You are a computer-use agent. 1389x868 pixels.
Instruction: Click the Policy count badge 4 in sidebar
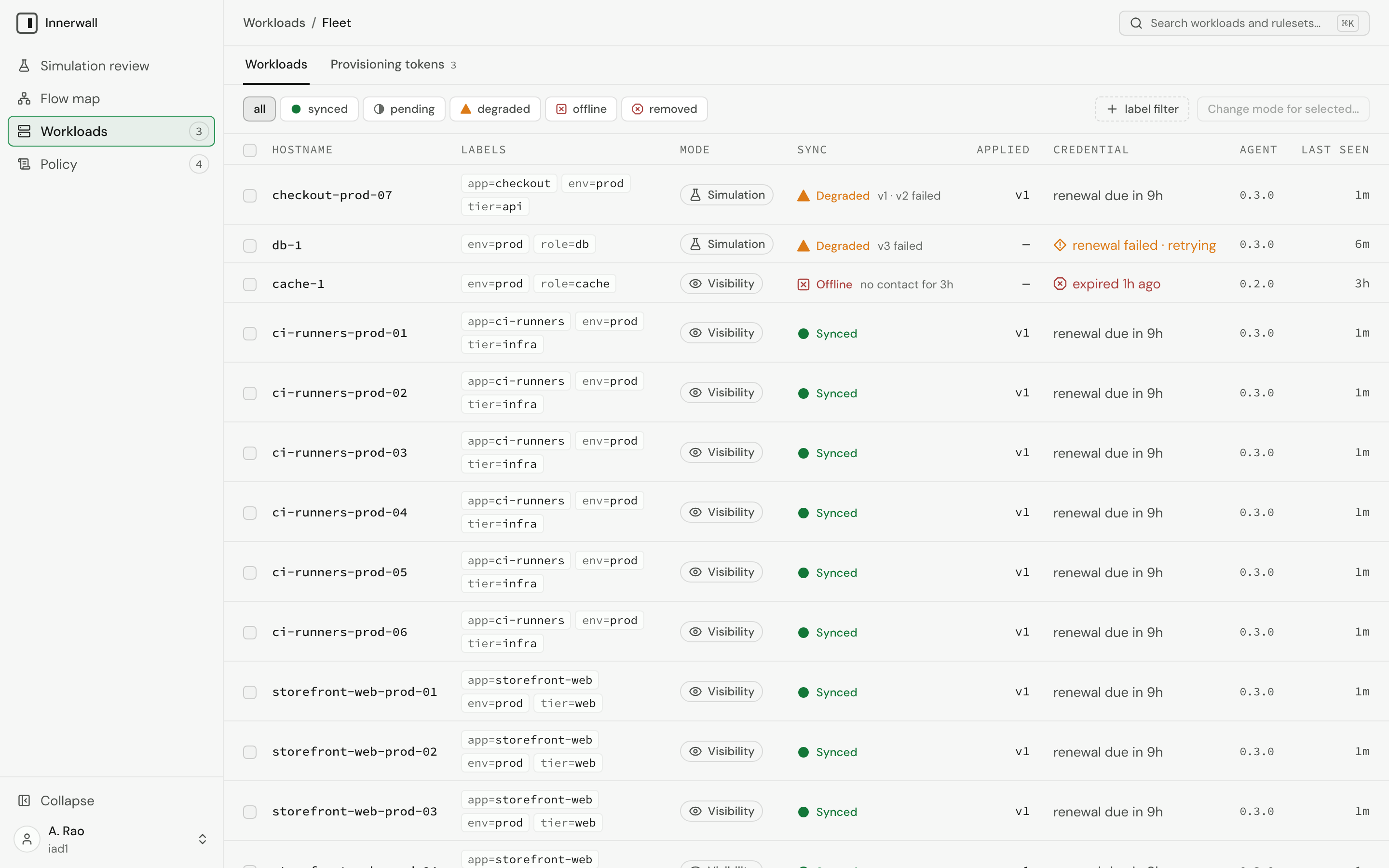199,164
